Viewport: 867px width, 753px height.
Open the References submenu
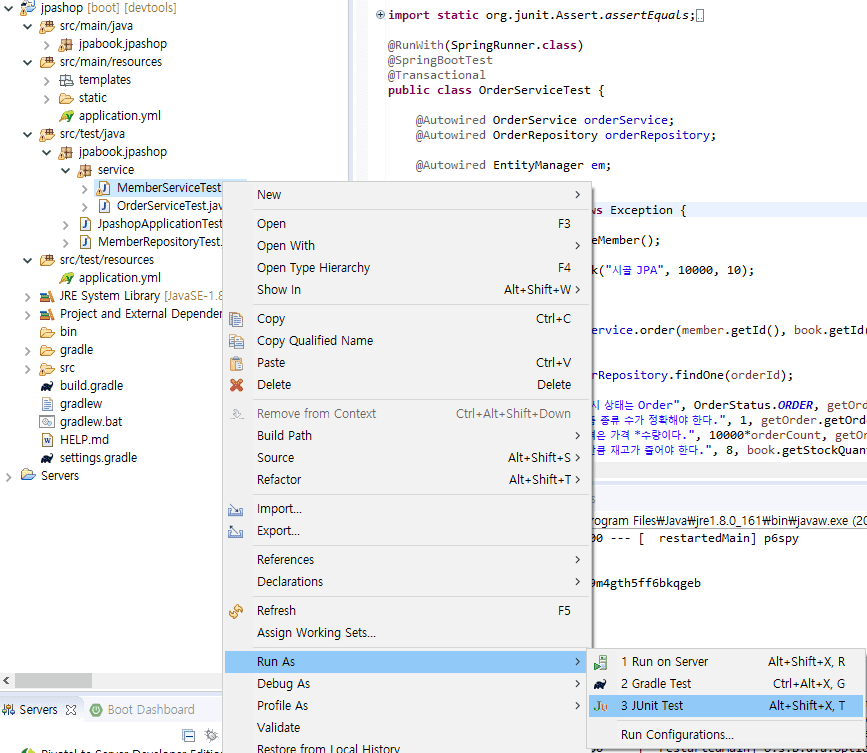tap(407, 559)
